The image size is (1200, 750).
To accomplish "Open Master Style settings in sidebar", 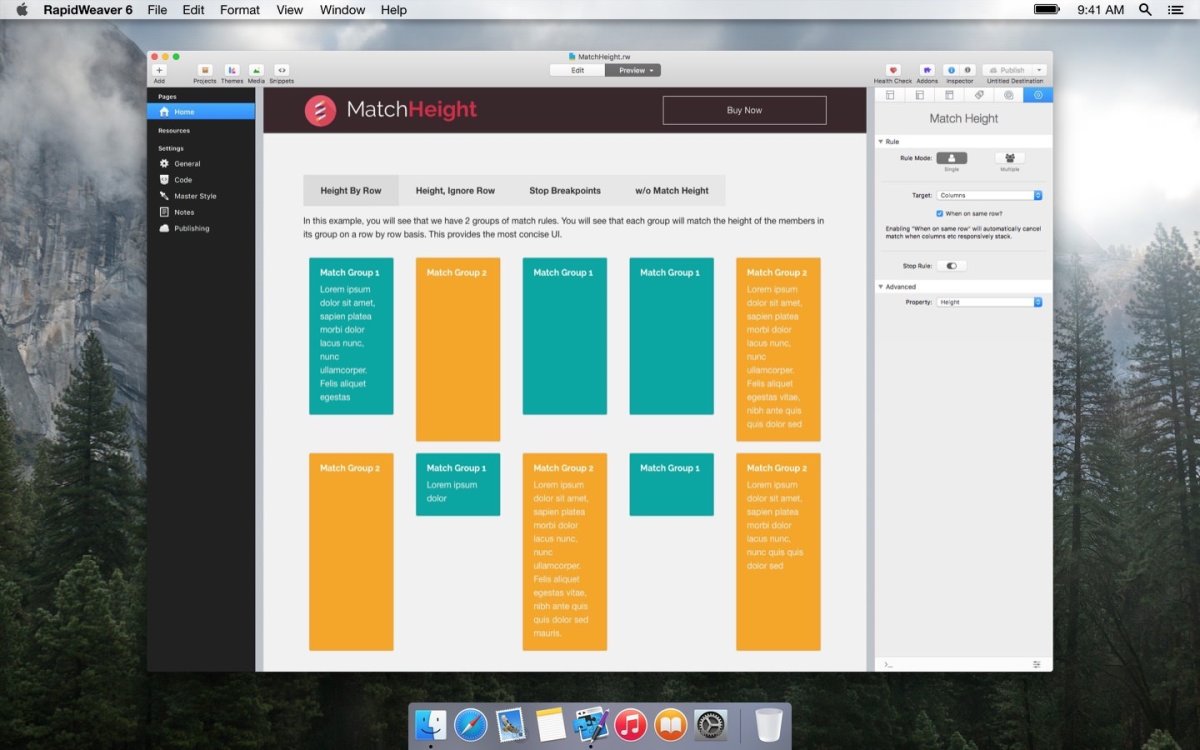I will [195, 196].
